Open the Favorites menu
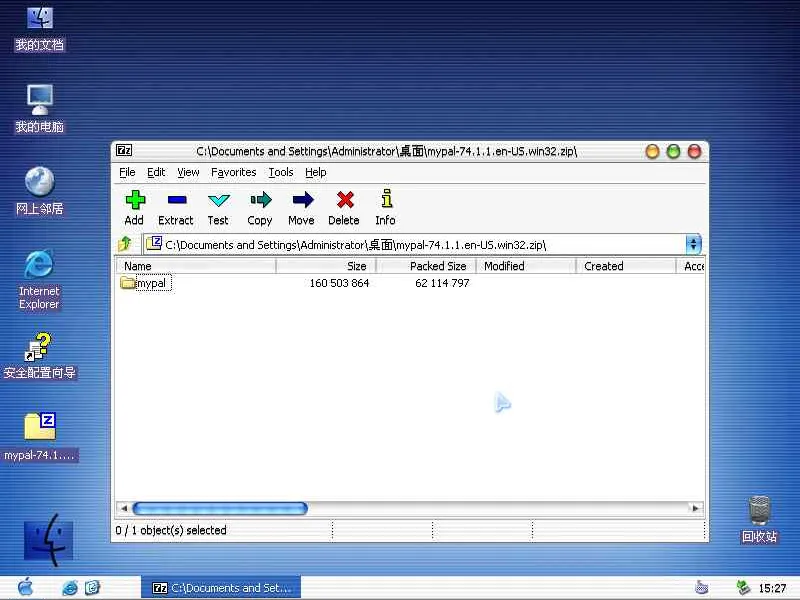Screen dimensions: 800x600 point(234,172)
